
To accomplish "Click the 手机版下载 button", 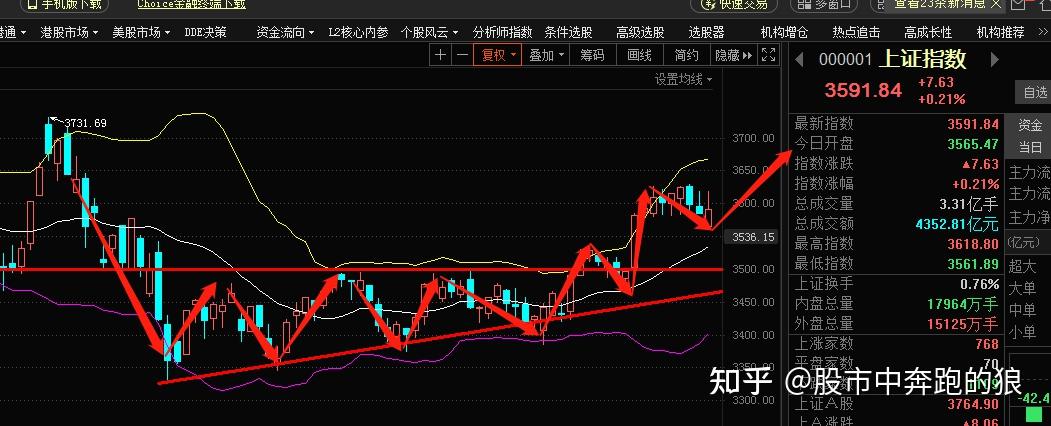I will pyautogui.click(x=64, y=4).
